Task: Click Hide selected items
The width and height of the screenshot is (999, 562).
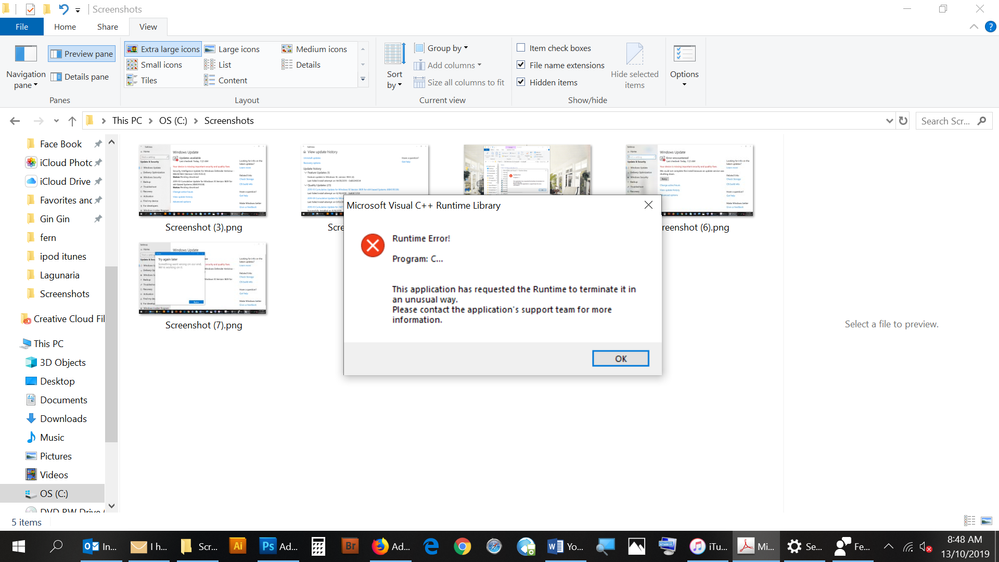Action: (635, 66)
